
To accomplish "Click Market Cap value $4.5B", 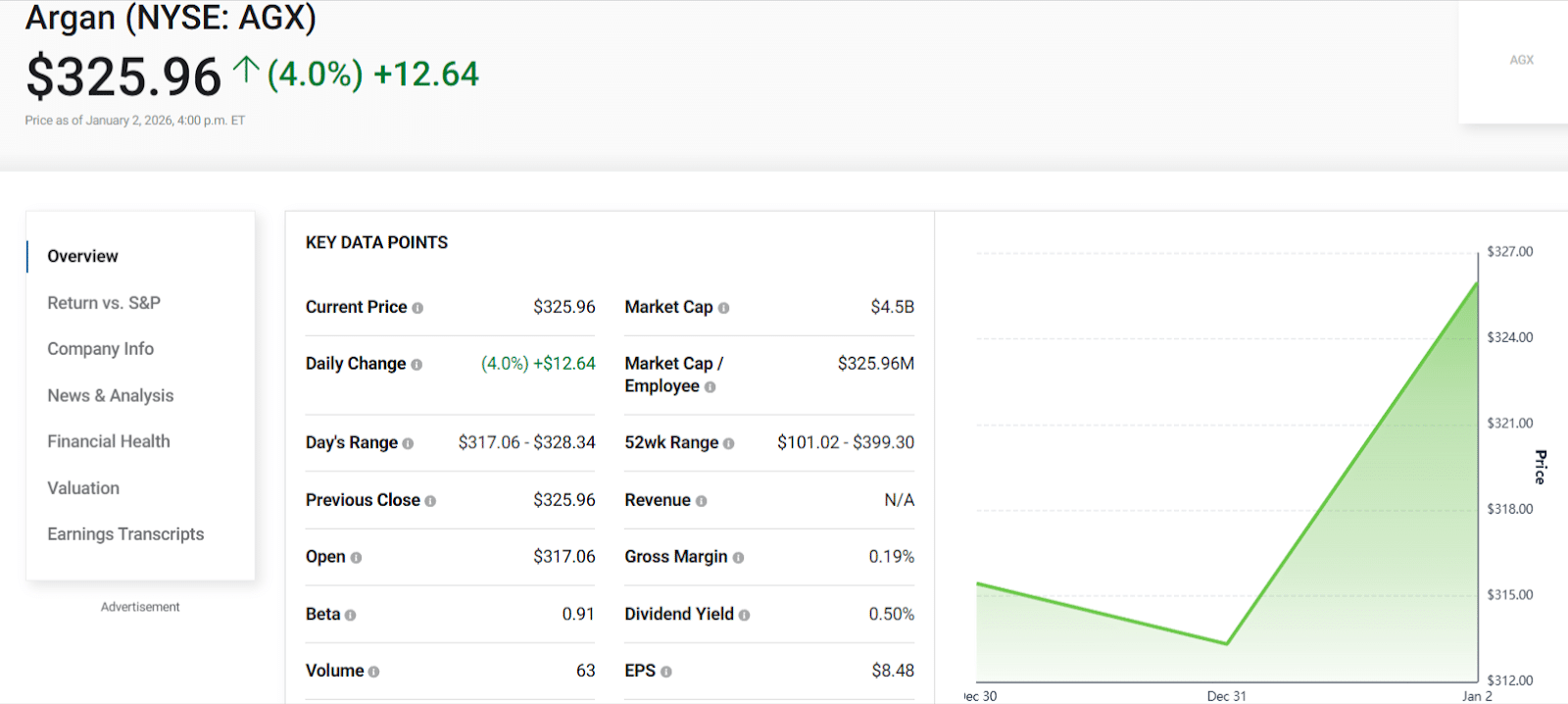I will click(x=892, y=307).
